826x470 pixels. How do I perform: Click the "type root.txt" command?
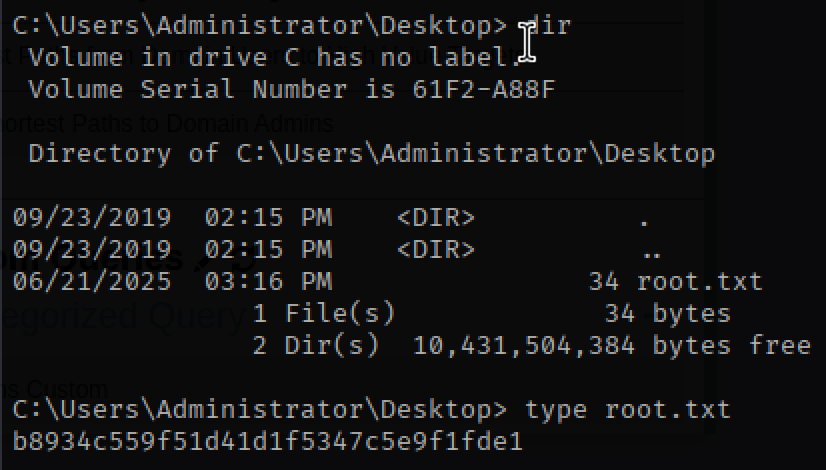click(627, 409)
